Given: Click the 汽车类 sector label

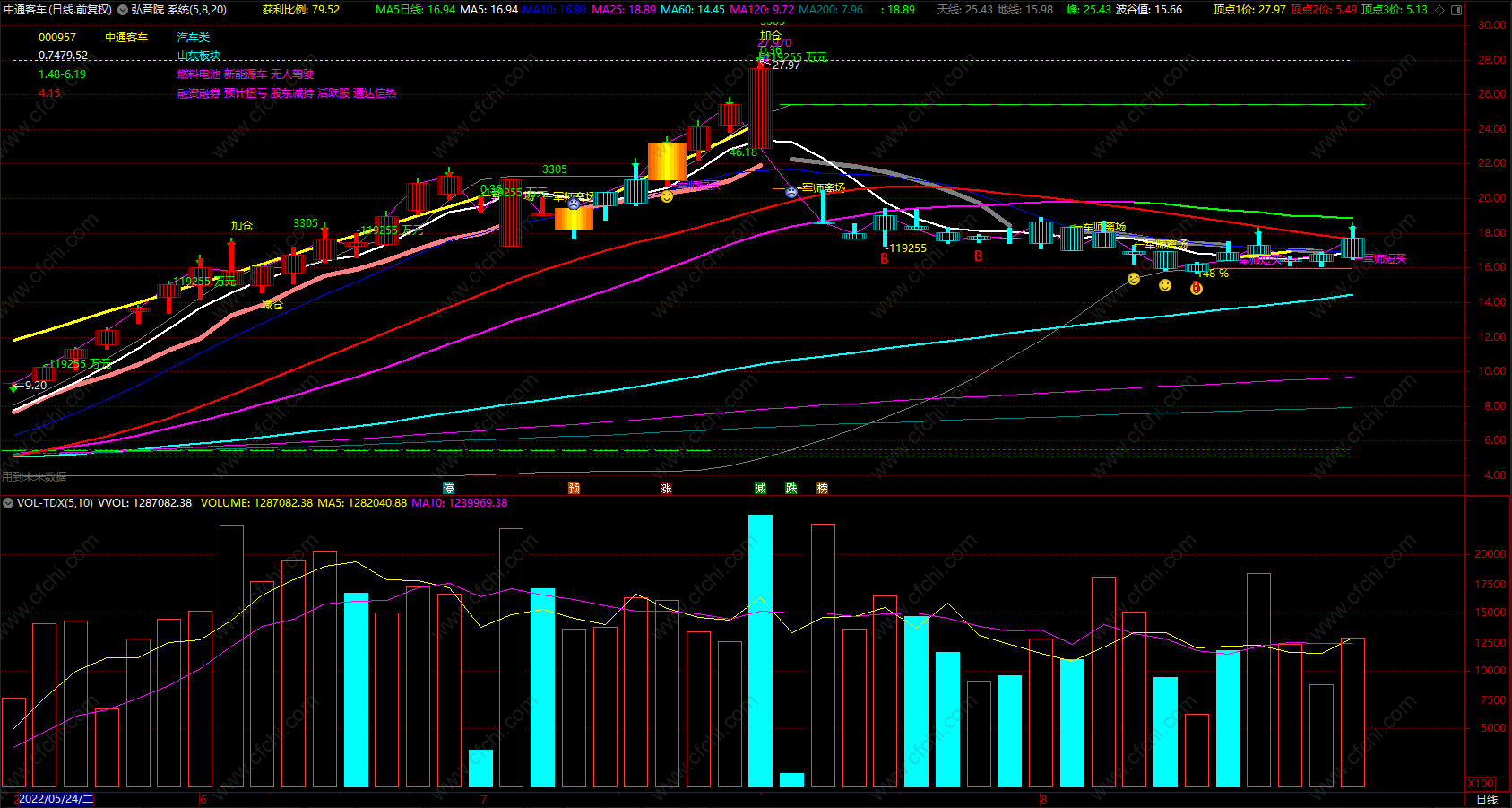Looking at the screenshot, I should (x=194, y=38).
